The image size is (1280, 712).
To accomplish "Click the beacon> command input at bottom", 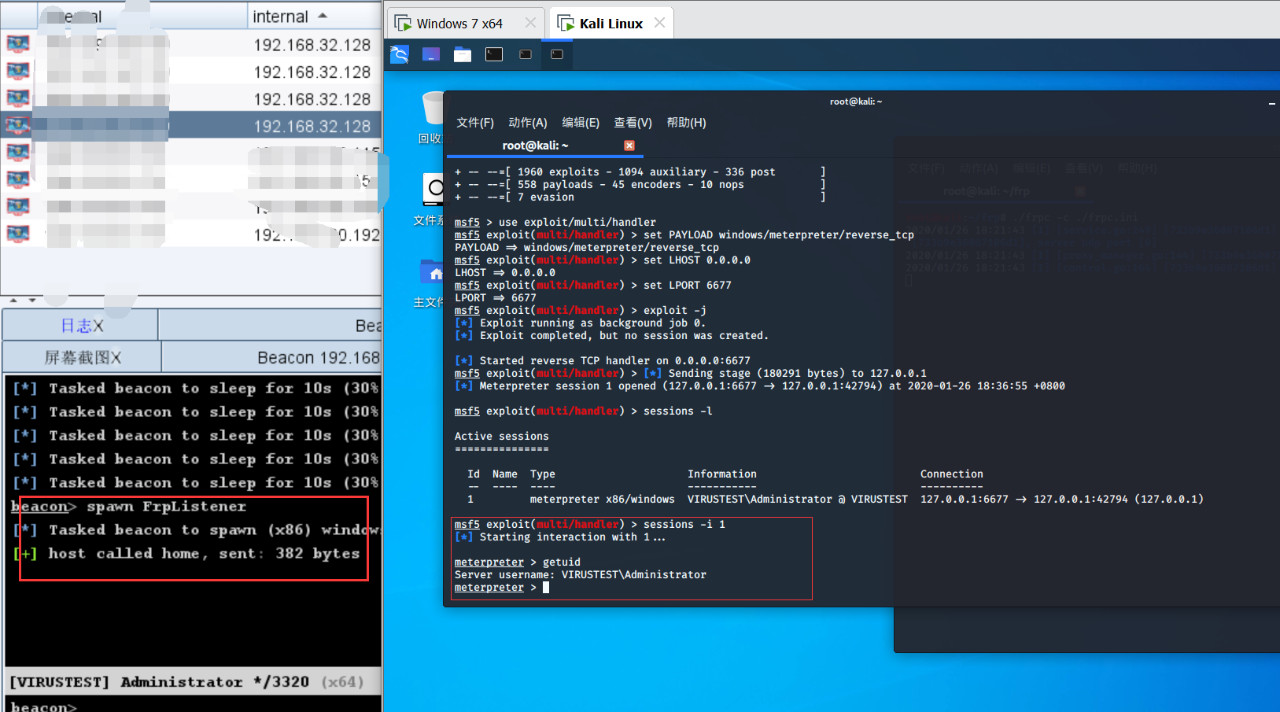I will [x=191, y=706].
